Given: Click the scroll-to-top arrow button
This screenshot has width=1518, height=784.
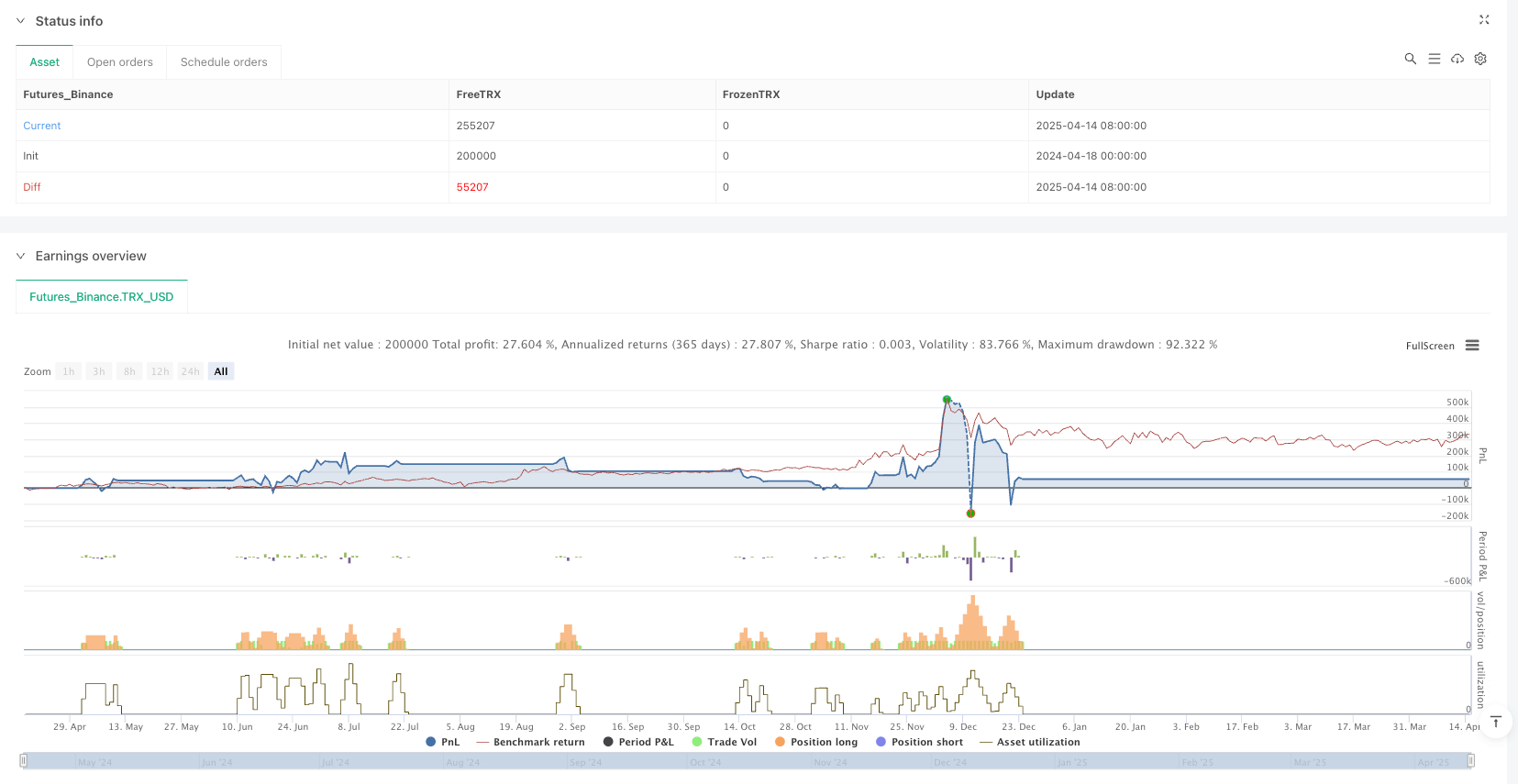Looking at the screenshot, I should pyautogui.click(x=1495, y=722).
